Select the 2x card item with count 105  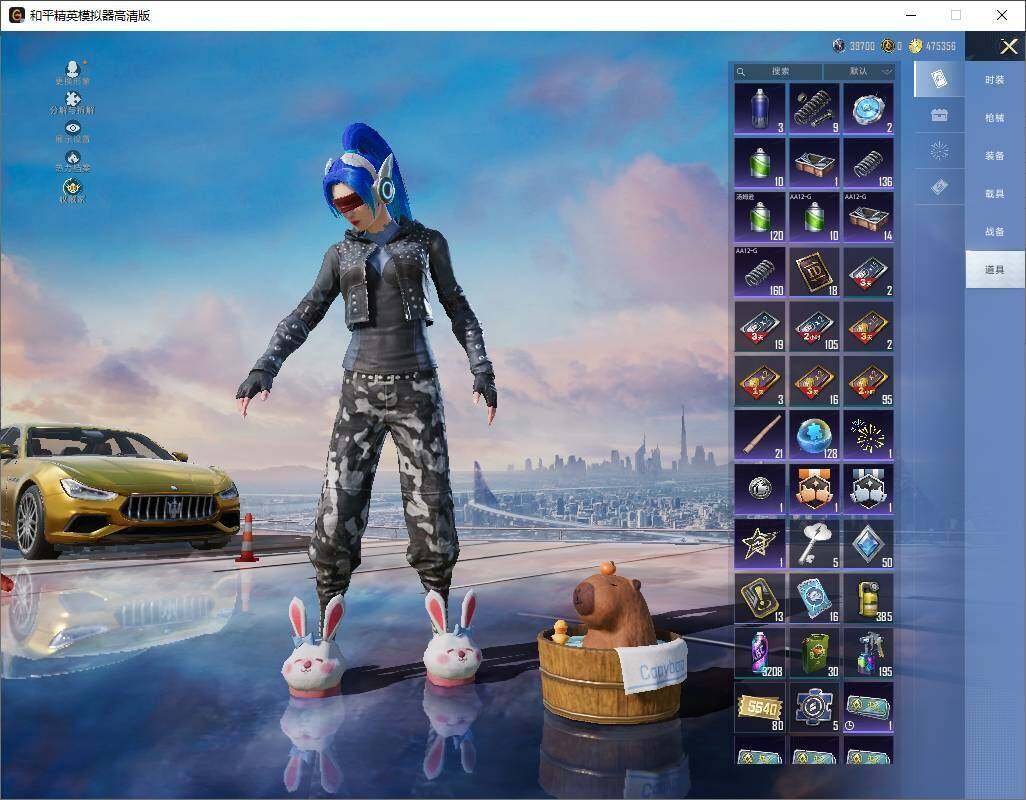click(x=814, y=326)
